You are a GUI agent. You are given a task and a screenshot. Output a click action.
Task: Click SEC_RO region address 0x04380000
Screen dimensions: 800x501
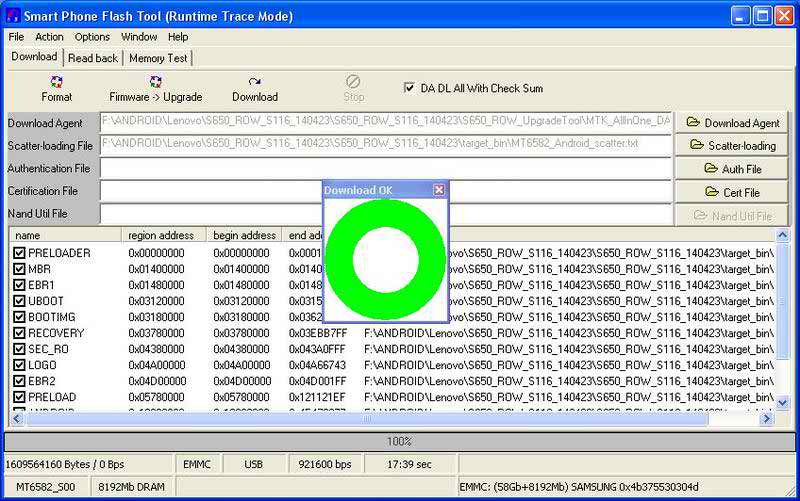coord(156,349)
